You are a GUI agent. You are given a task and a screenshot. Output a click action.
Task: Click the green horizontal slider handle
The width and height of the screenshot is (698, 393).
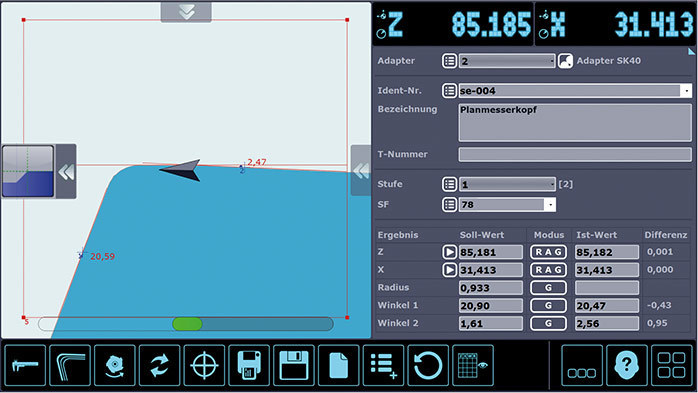click(x=187, y=324)
